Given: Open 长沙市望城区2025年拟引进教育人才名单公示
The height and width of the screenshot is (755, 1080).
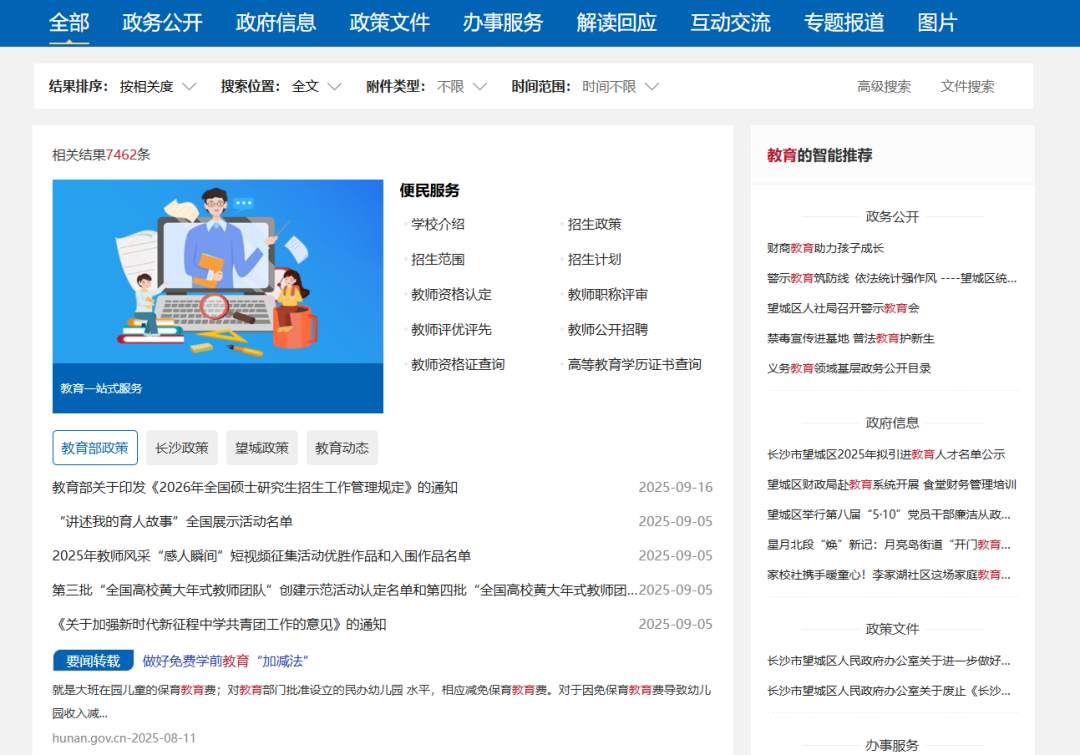Looking at the screenshot, I should click(886, 455).
